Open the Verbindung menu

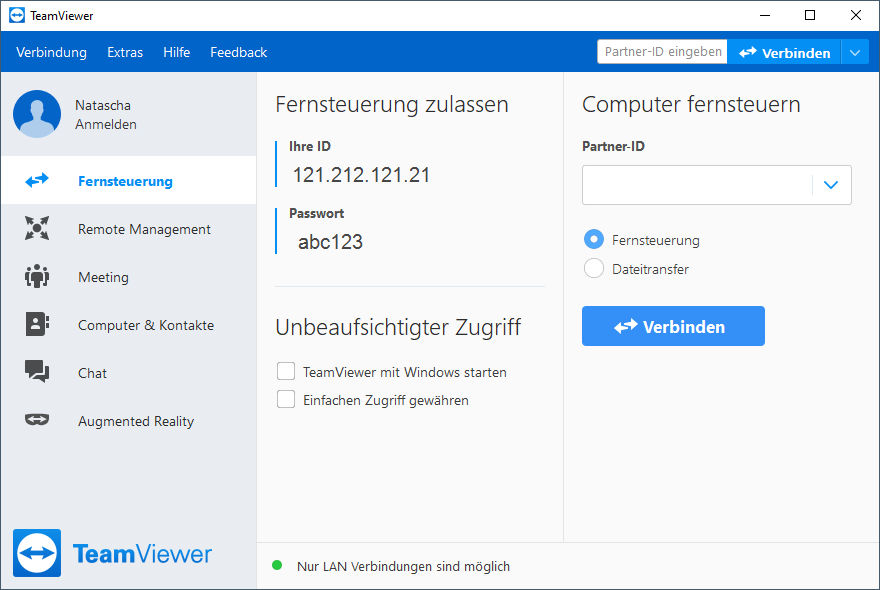click(x=51, y=52)
